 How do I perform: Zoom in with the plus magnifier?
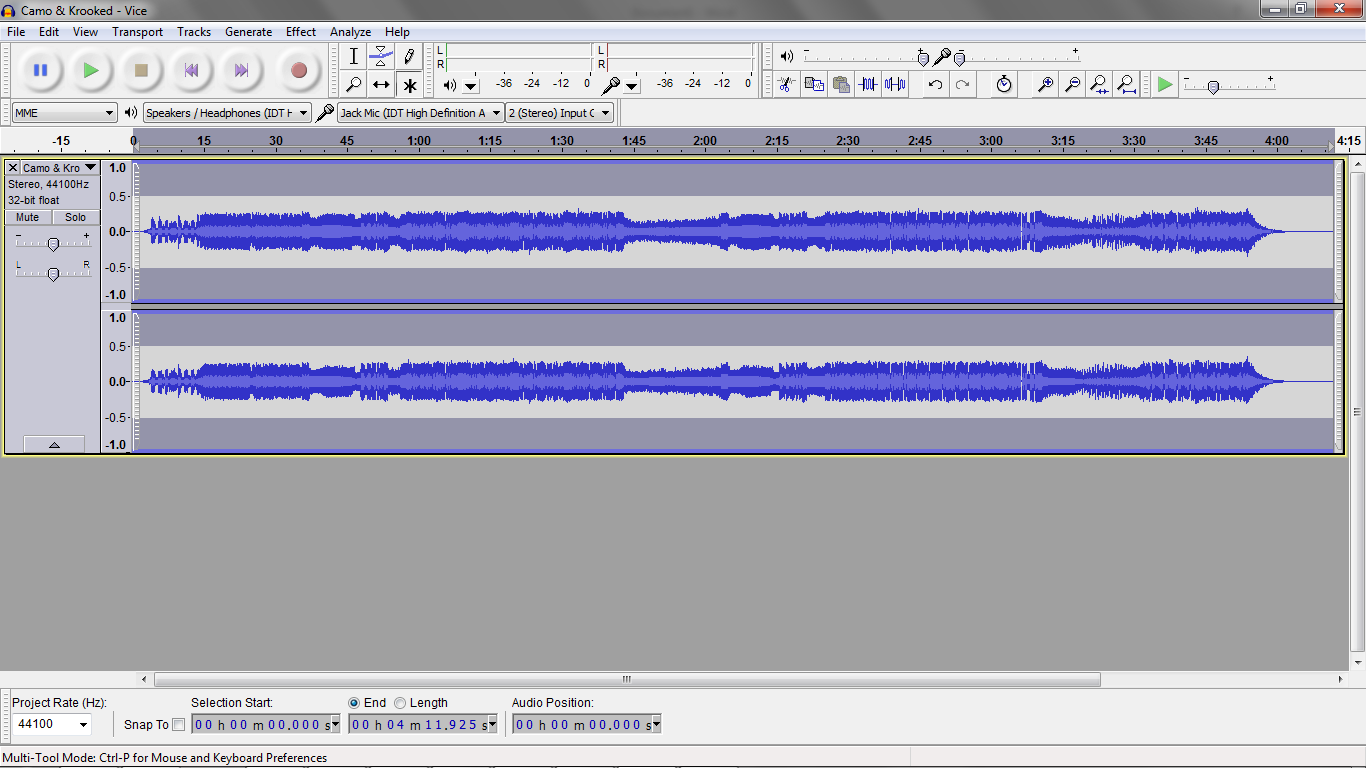point(1045,84)
